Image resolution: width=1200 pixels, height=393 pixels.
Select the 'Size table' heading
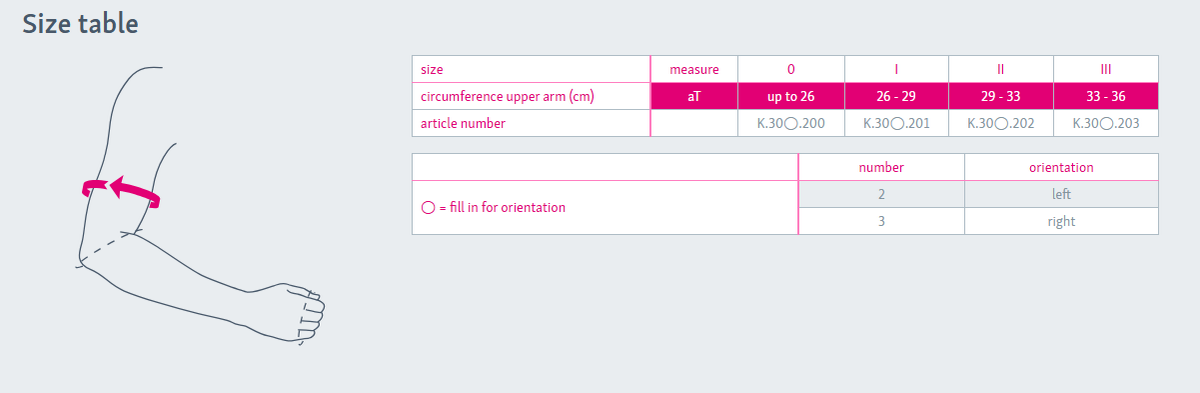pos(80,24)
